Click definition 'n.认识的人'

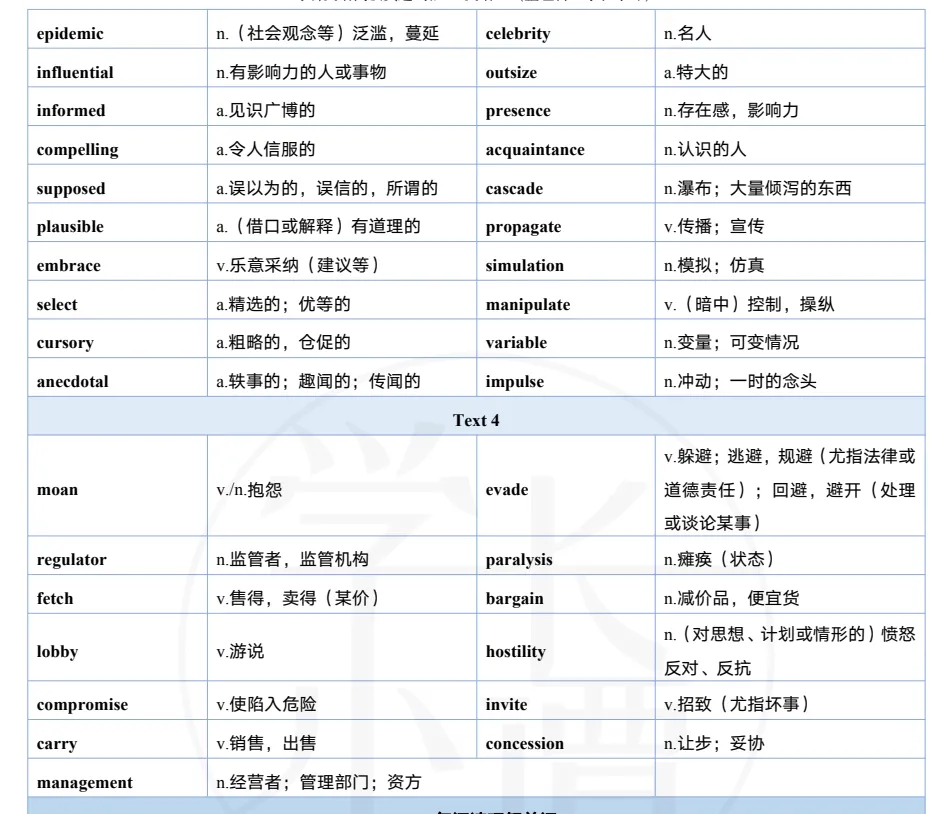tap(705, 149)
